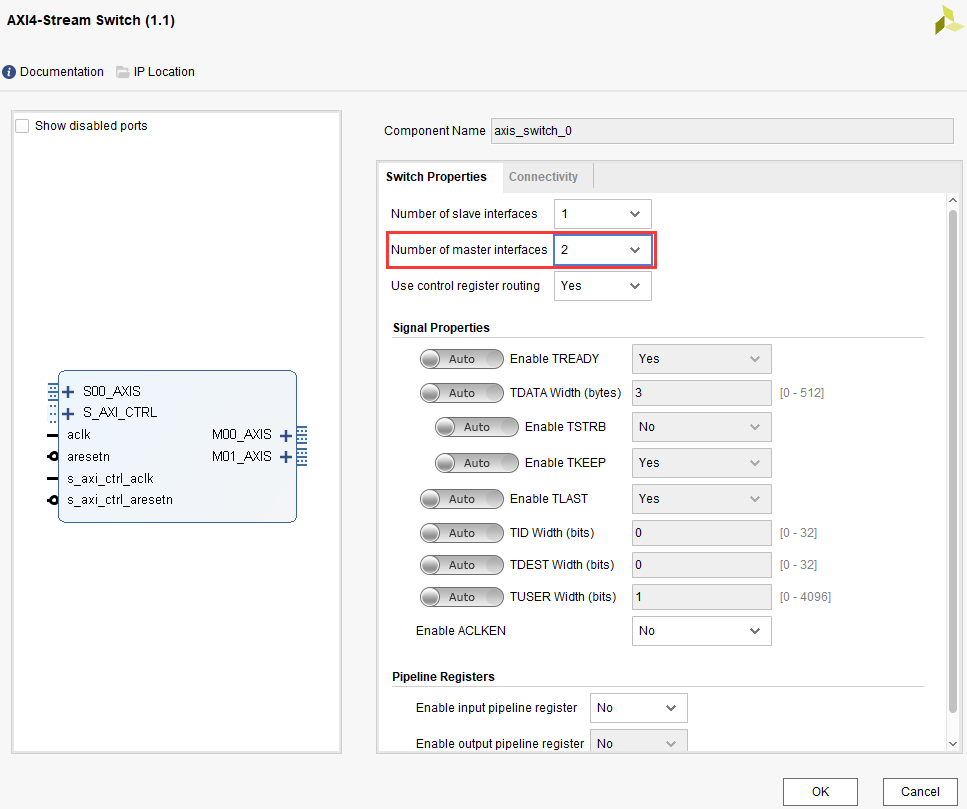
Task: Open Number of slave interfaces dropdown
Action: click(x=602, y=214)
